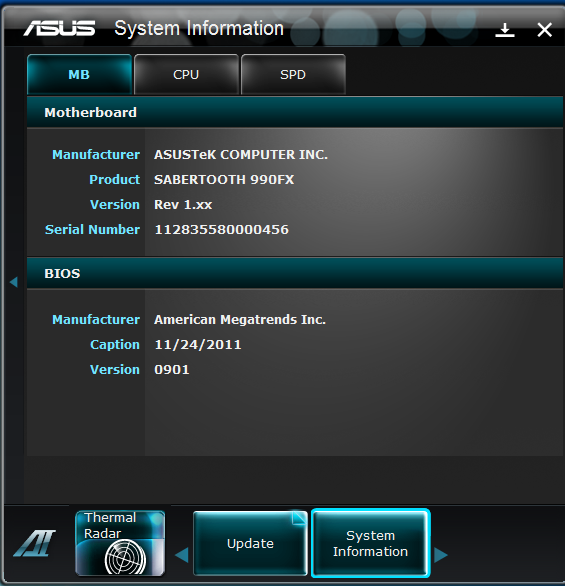Click the ASUS logo in title bar
This screenshot has height=586, width=565.
click(x=59, y=28)
